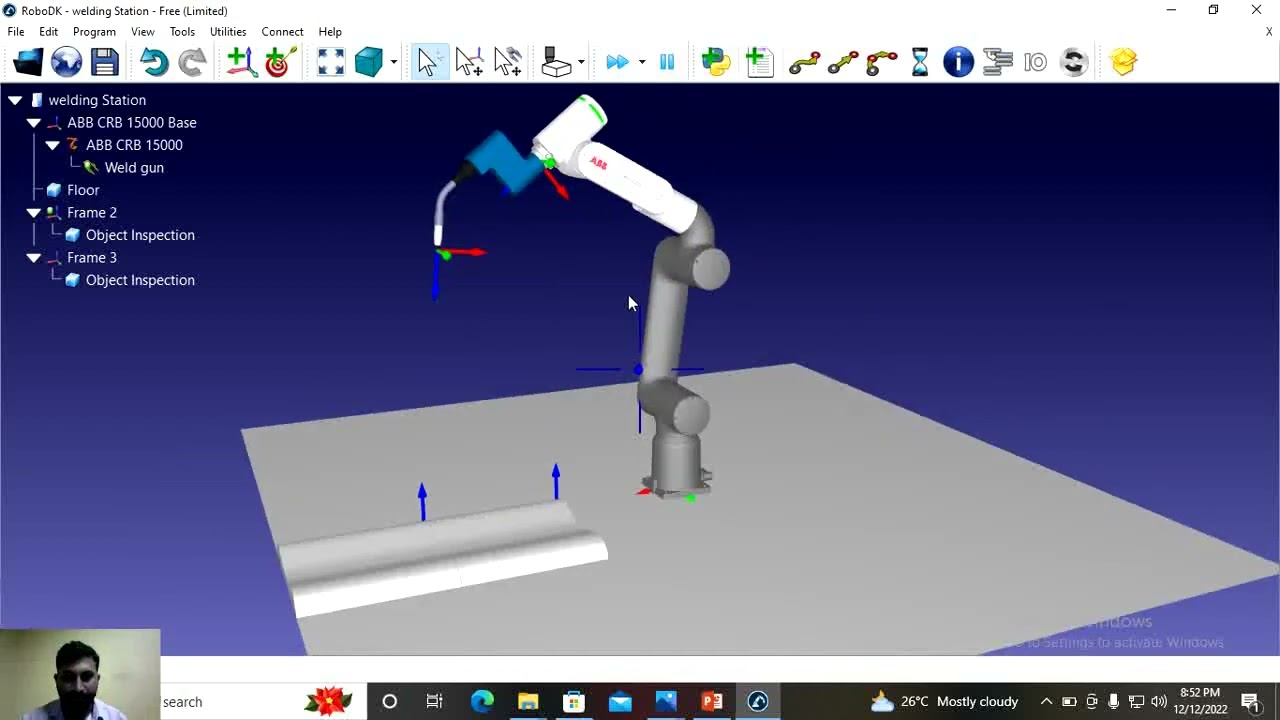Select Object Inspection under Frame 2
Viewport: 1280px width, 720px height.
(140, 235)
